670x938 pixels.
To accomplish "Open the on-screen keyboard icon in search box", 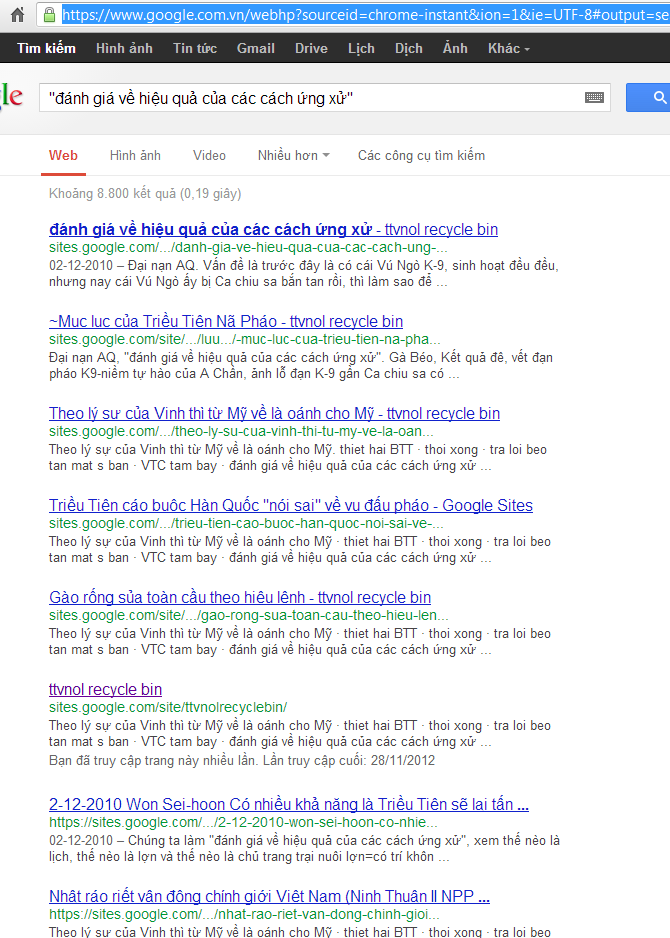I will (x=594, y=98).
